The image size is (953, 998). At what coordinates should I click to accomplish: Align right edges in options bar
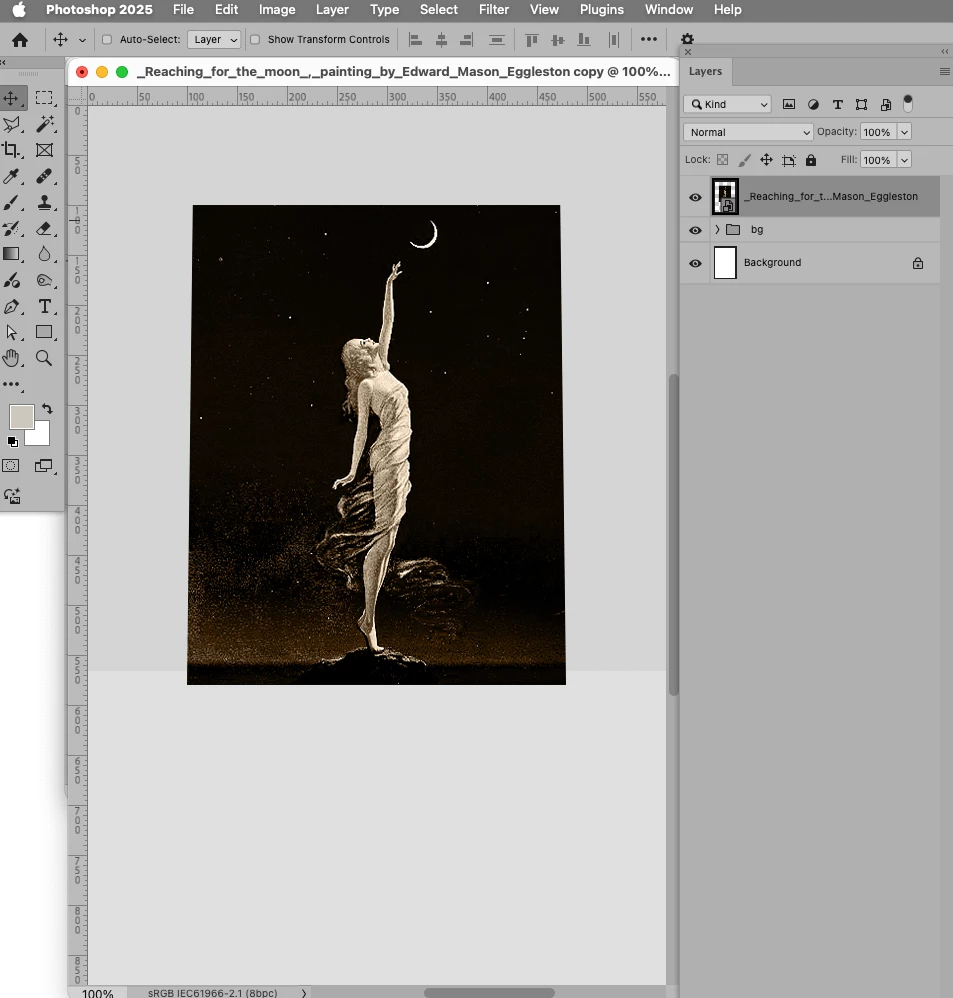point(466,40)
